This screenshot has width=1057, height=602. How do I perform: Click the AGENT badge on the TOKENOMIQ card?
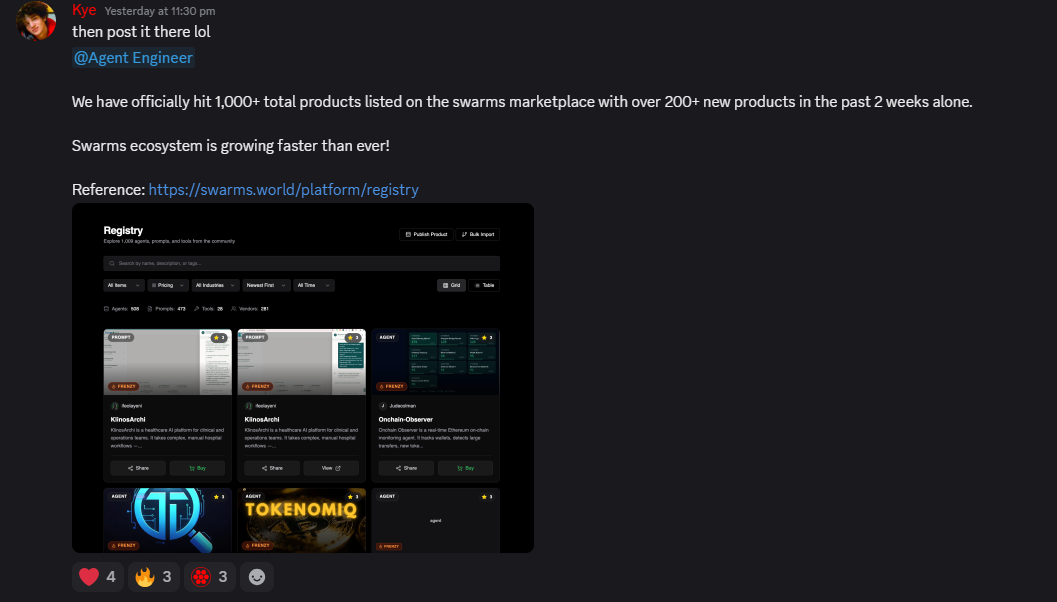coord(253,496)
